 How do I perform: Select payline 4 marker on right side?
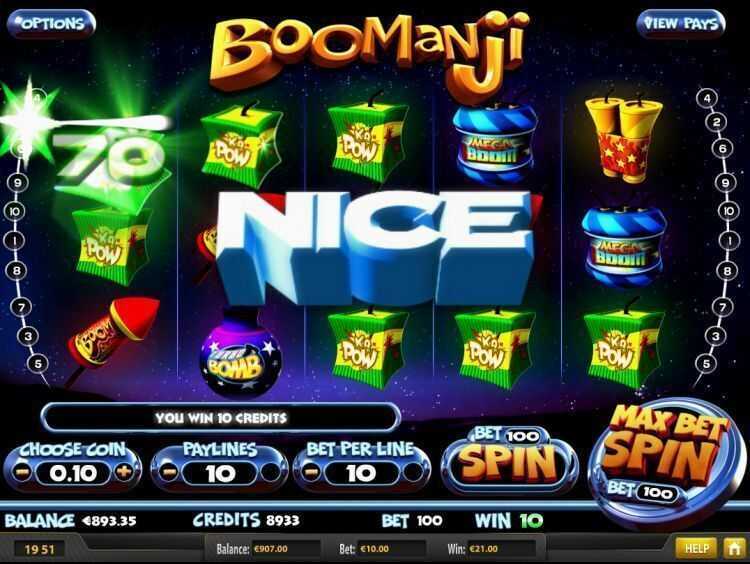click(x=707, y=99)
